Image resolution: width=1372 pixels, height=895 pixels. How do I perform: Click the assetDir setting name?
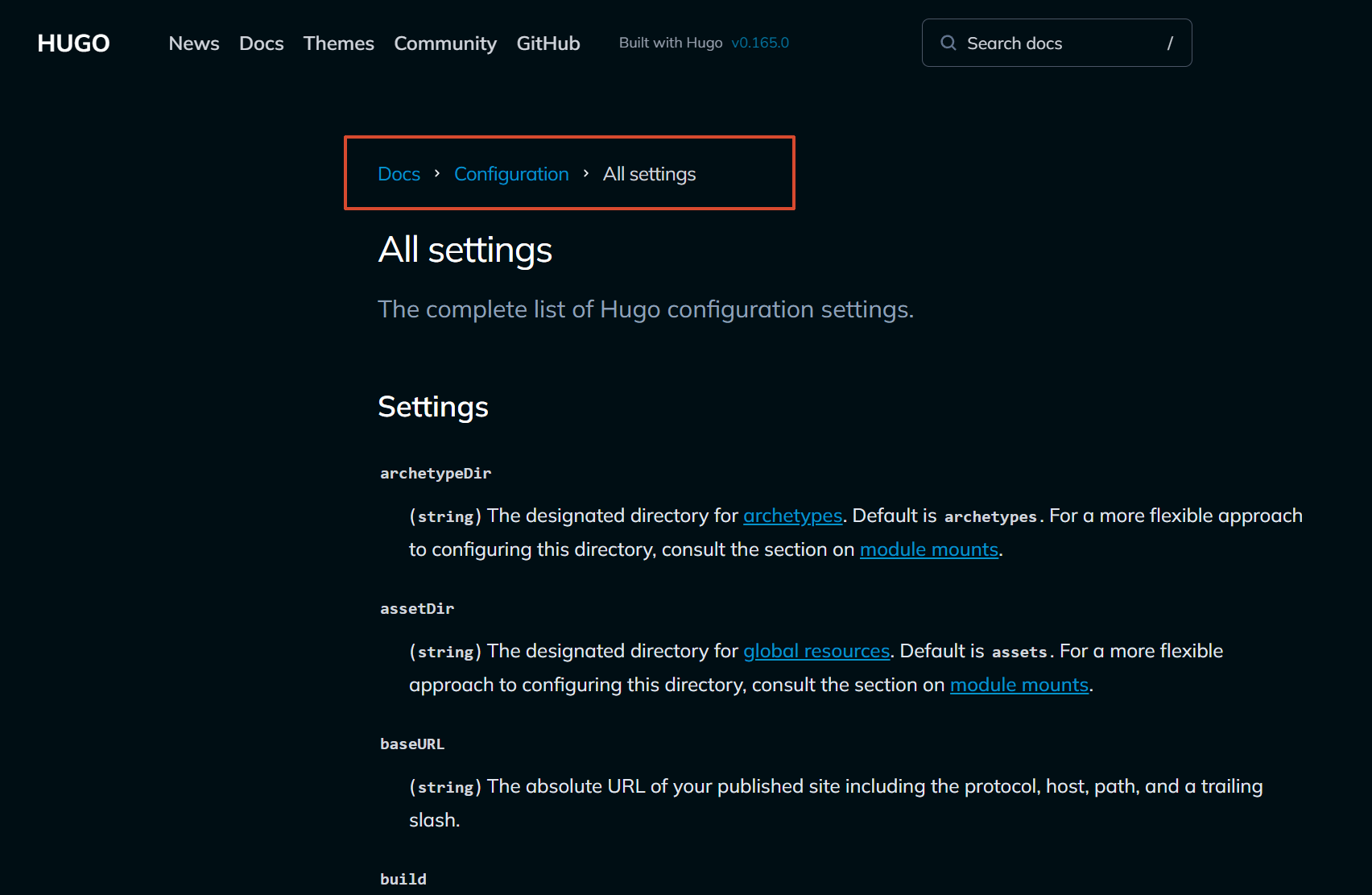tap(417, 608)
